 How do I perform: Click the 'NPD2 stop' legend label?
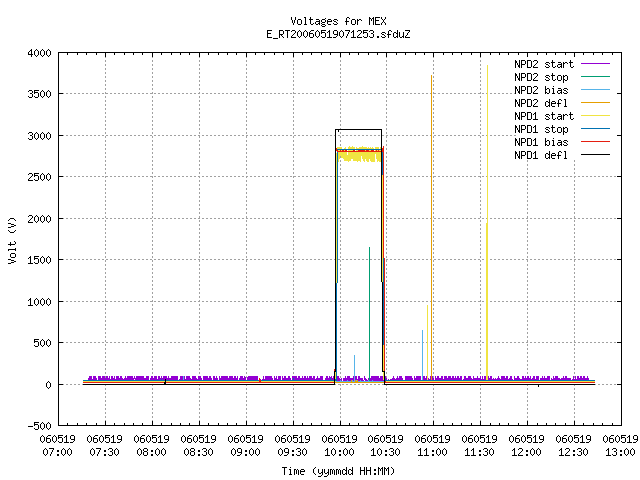coord(541,77)
